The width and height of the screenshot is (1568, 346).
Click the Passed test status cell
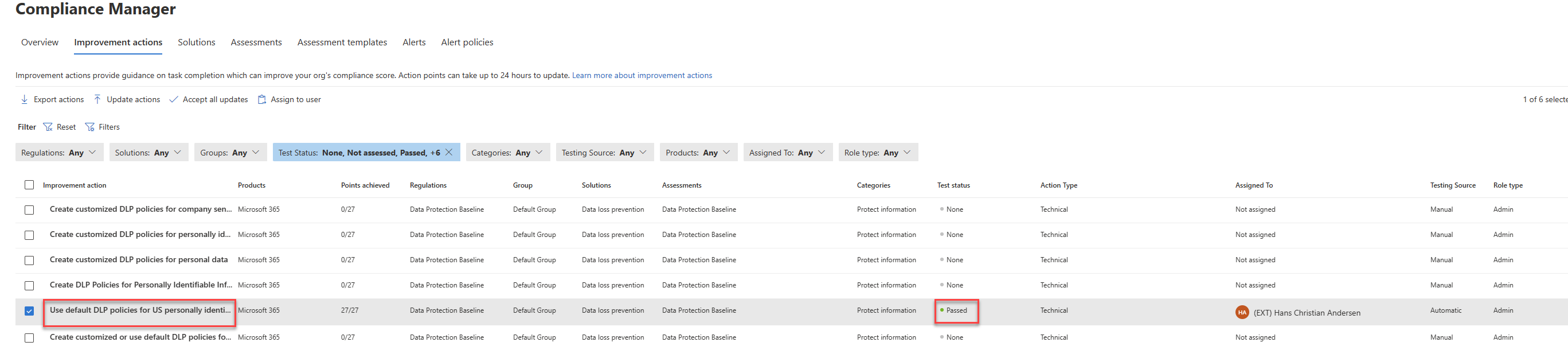[956, 310]
